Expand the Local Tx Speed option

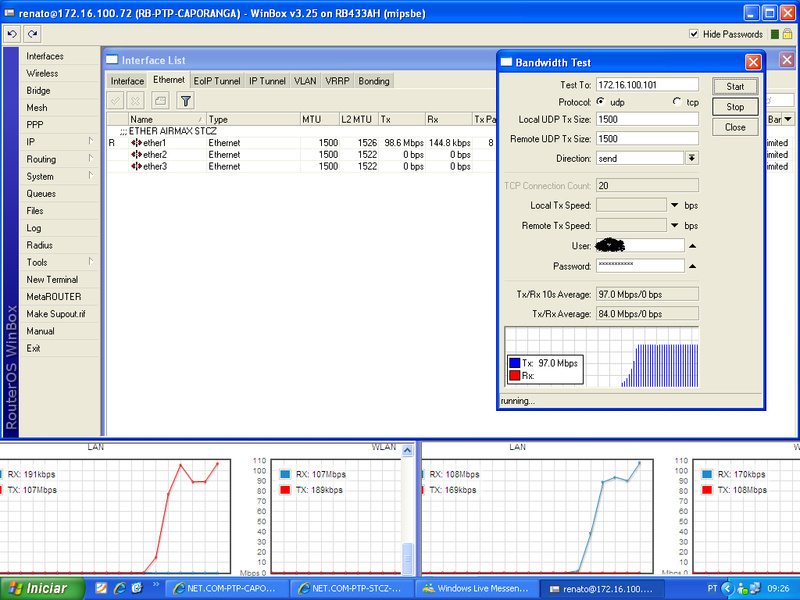click(x=674, y=205)
